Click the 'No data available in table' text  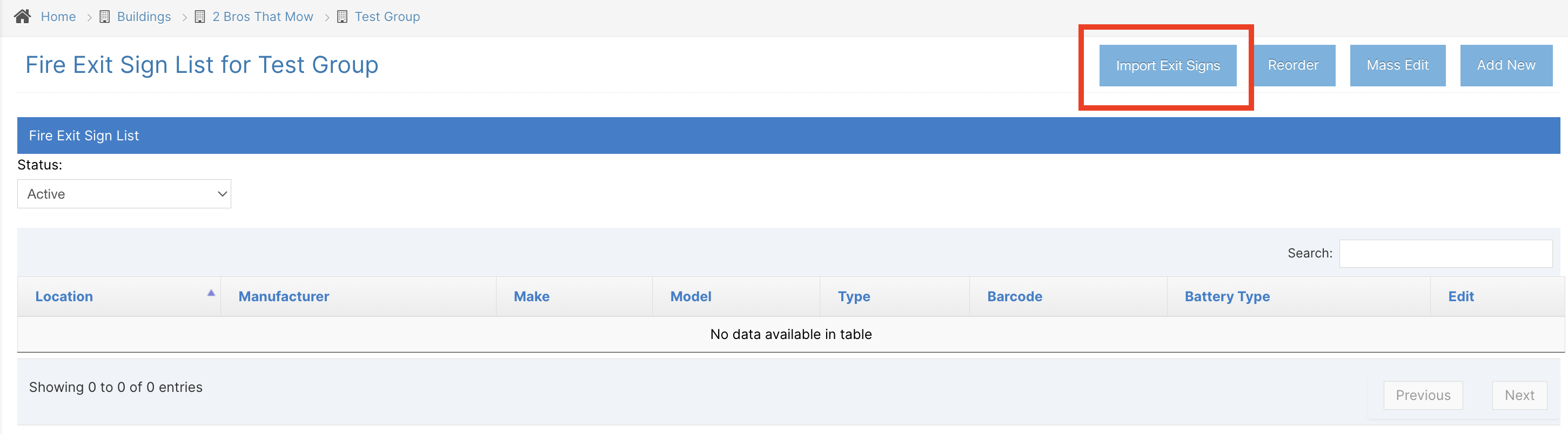point(790,334)
